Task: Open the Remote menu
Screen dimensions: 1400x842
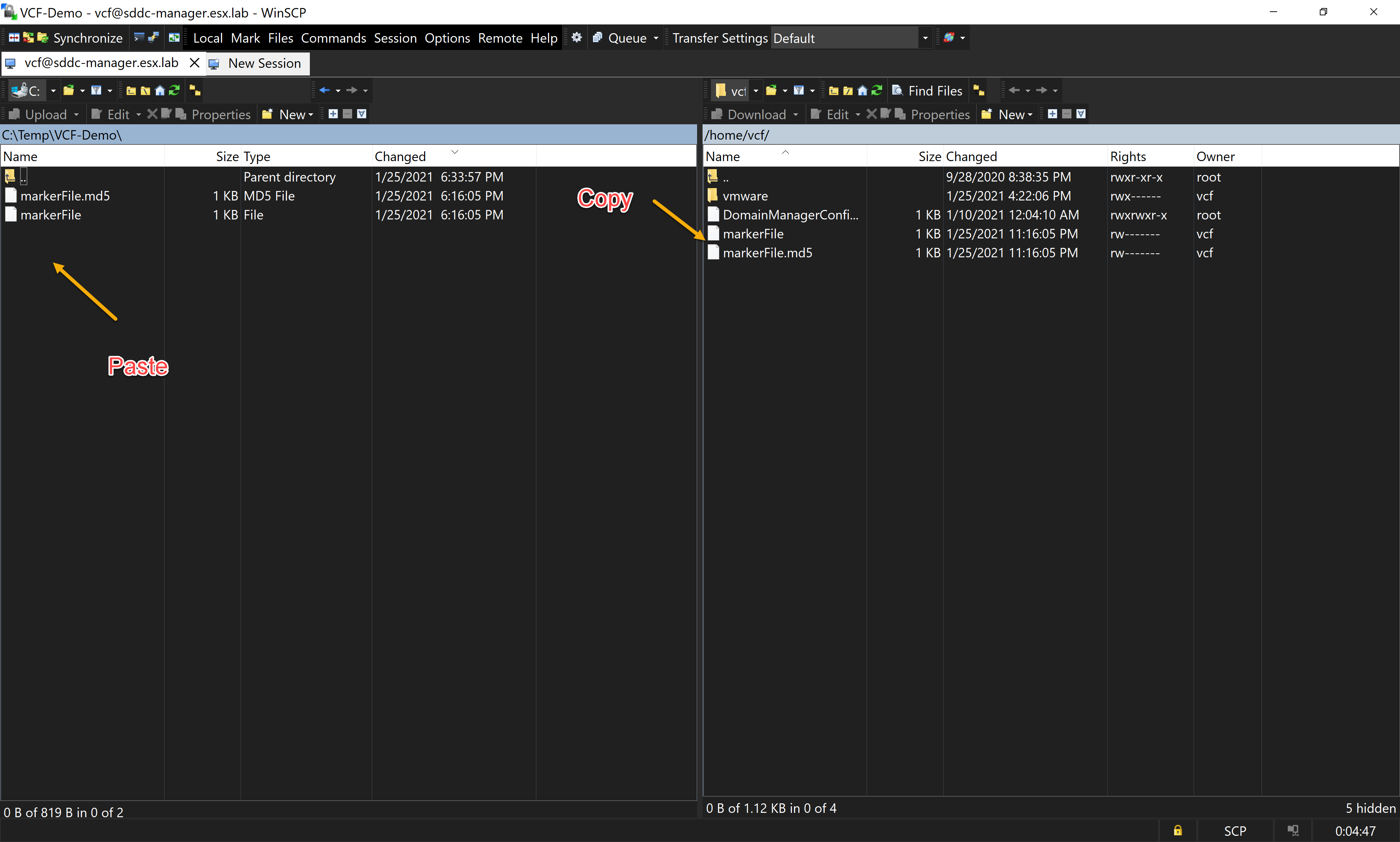Action: [x=500, y=38]
